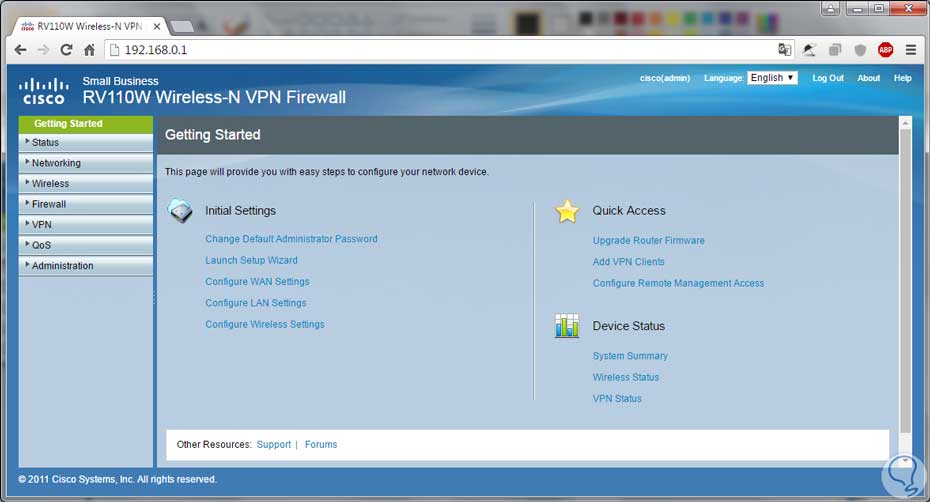Expand the Status menu
This screenshot has width=930, height=502.
pyautogui.click(x=85, y=142)
